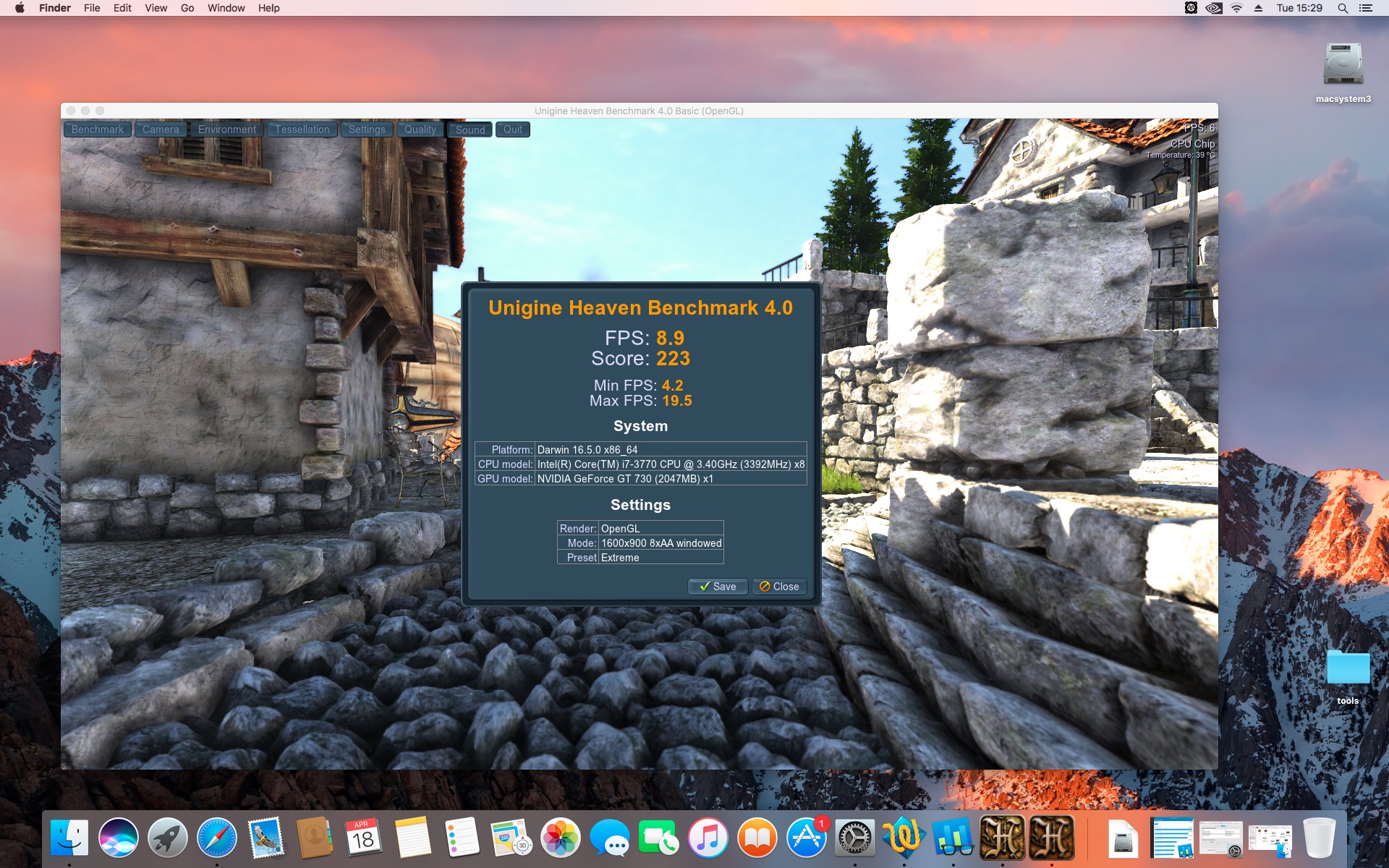
Task: Close the benchmark results dialog
Action: point(779,587)
